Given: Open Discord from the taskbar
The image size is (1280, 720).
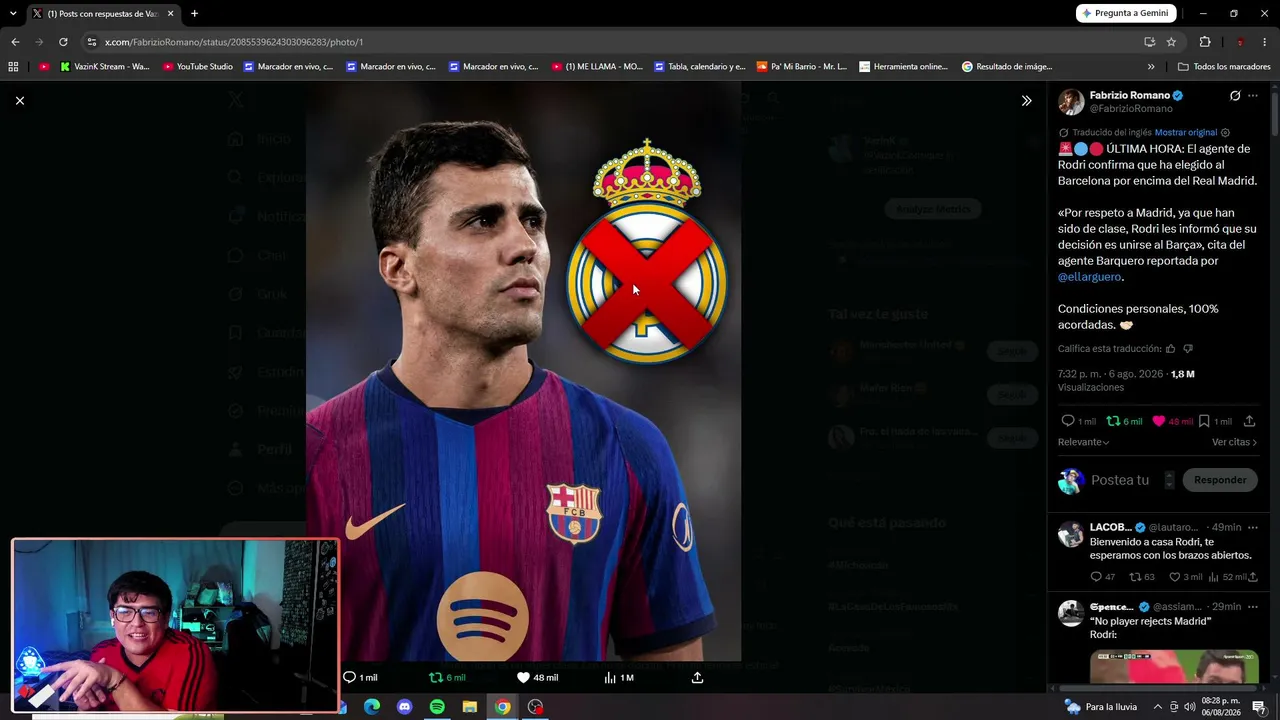Looking at the screenshot, I should [x=404, y=707].
